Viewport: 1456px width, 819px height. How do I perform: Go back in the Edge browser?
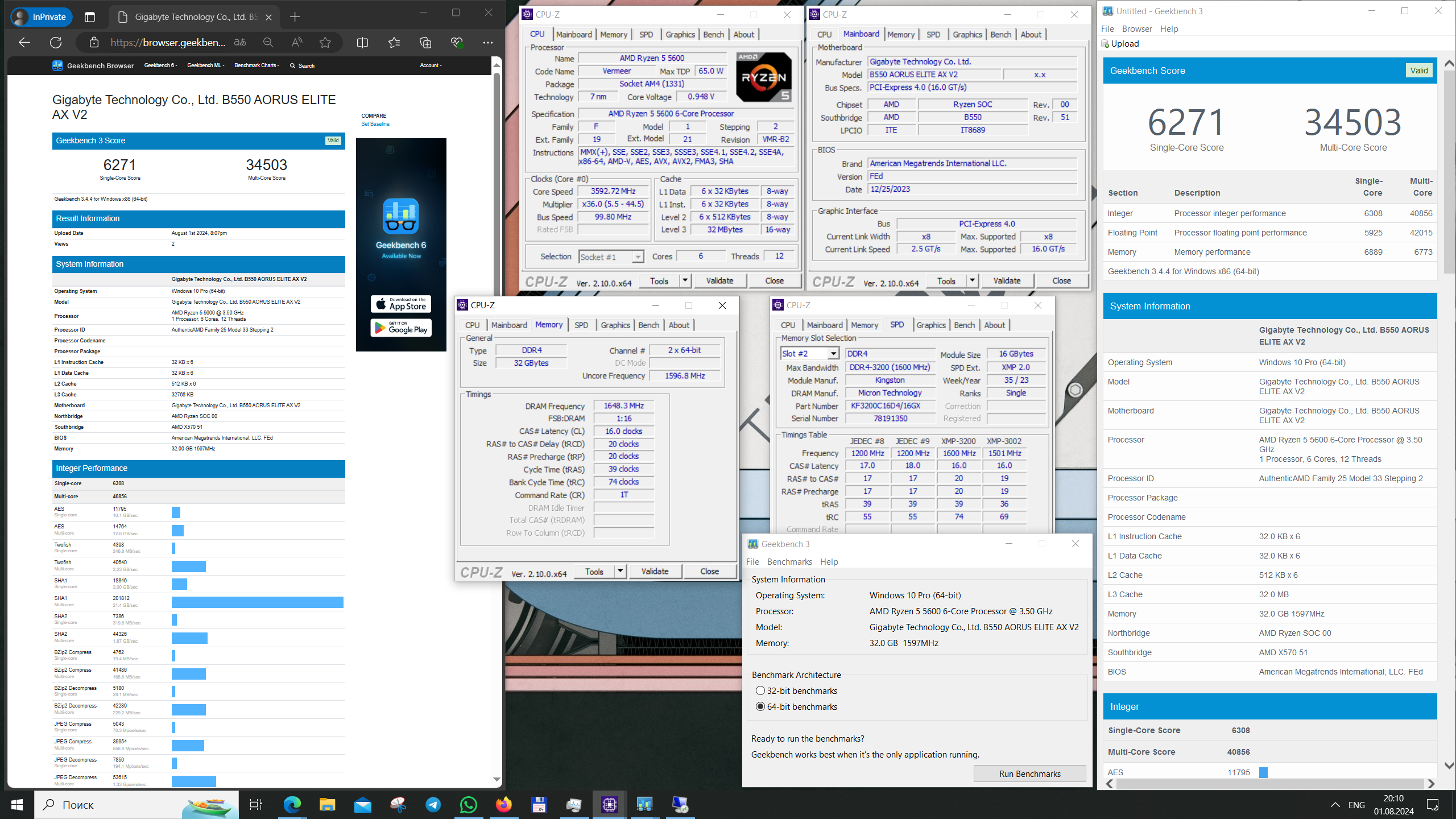(24, 42)
